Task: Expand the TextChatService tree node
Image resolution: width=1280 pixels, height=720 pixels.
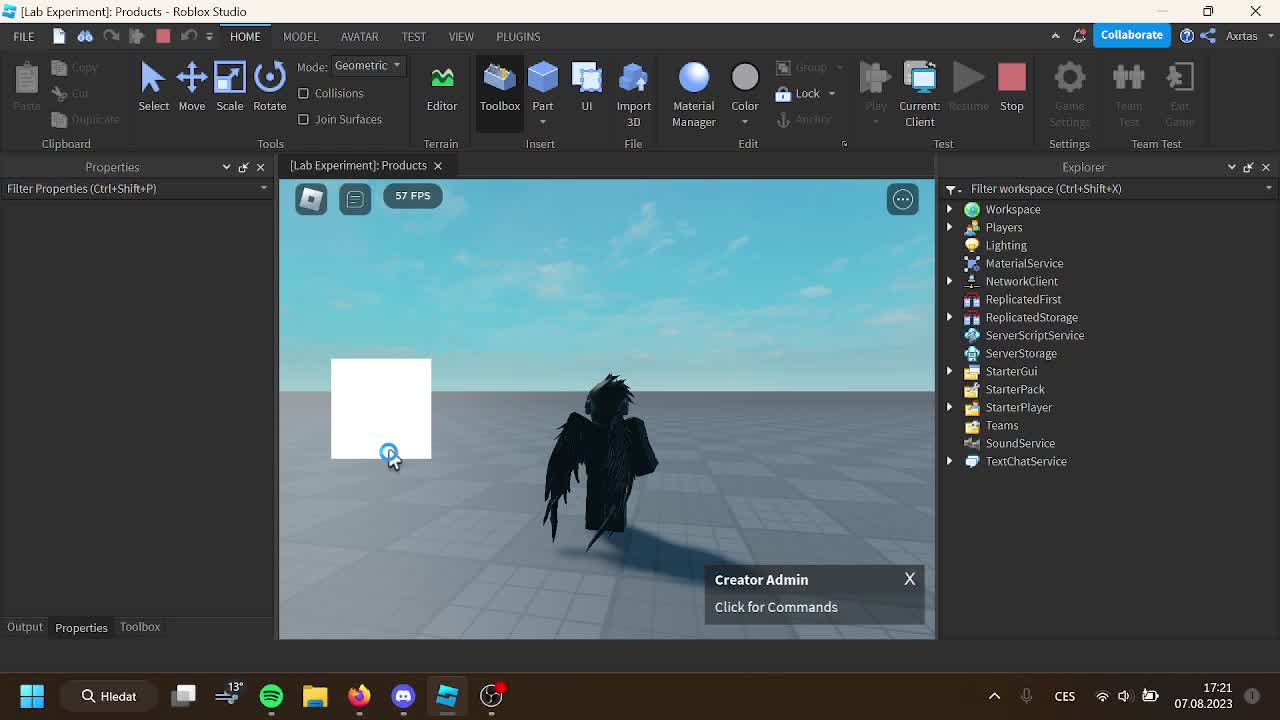Action: pyautogui.click(x=949, y=461)
